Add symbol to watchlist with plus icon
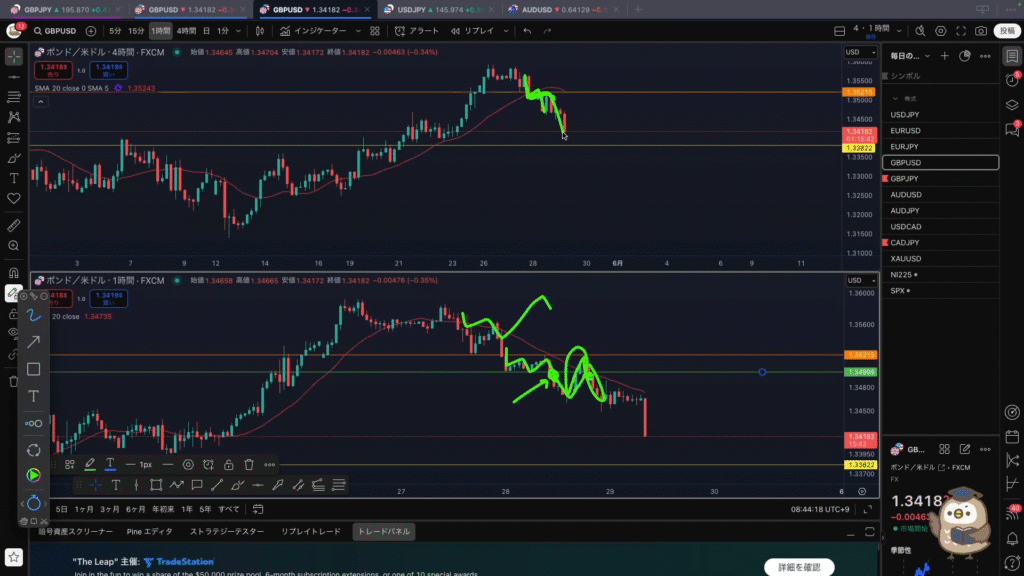The height and width of the screenshot is (576, 1024). (944, 56)
